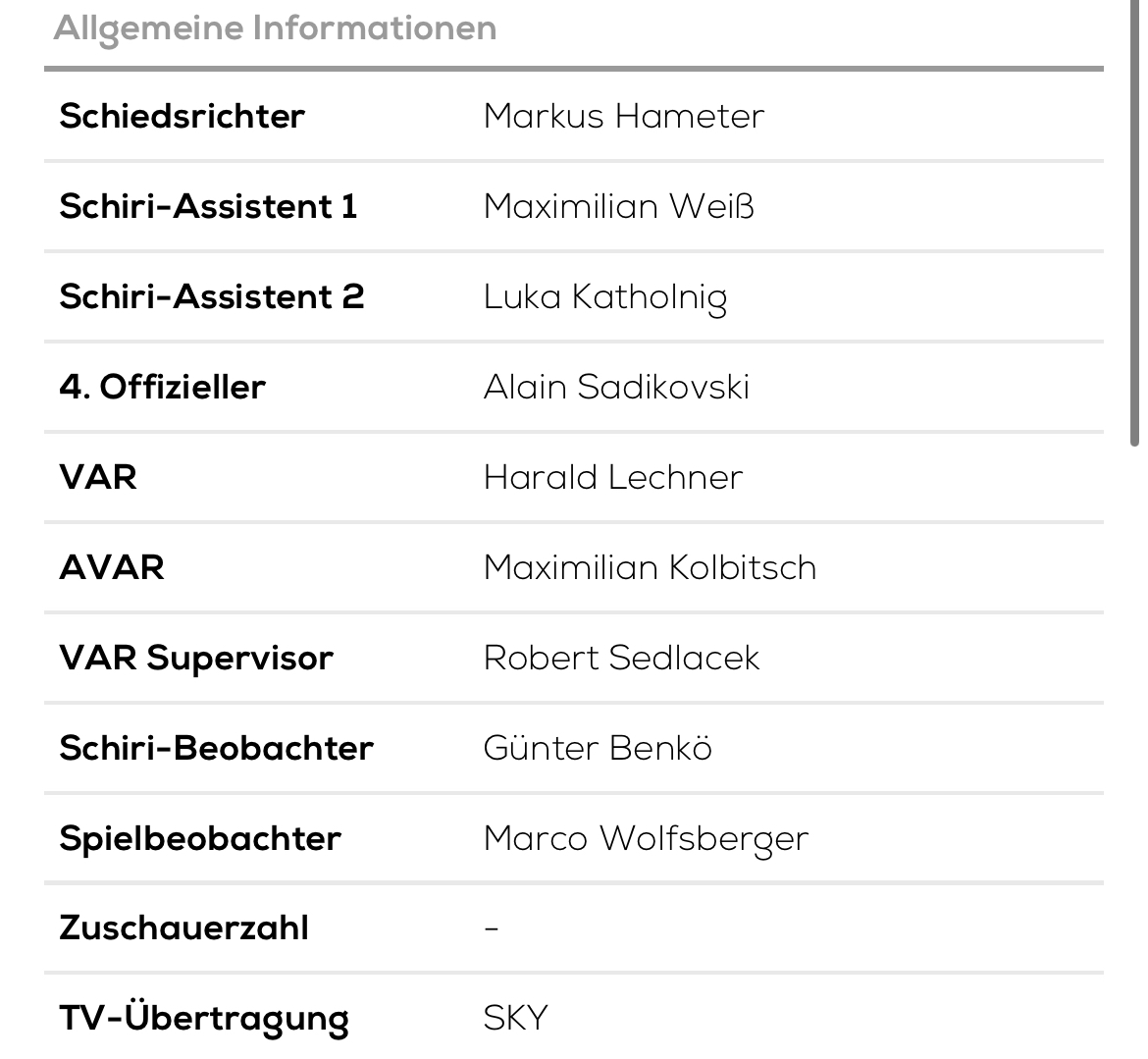Click the vertical scrollbar thumb

pos(1135,222)
